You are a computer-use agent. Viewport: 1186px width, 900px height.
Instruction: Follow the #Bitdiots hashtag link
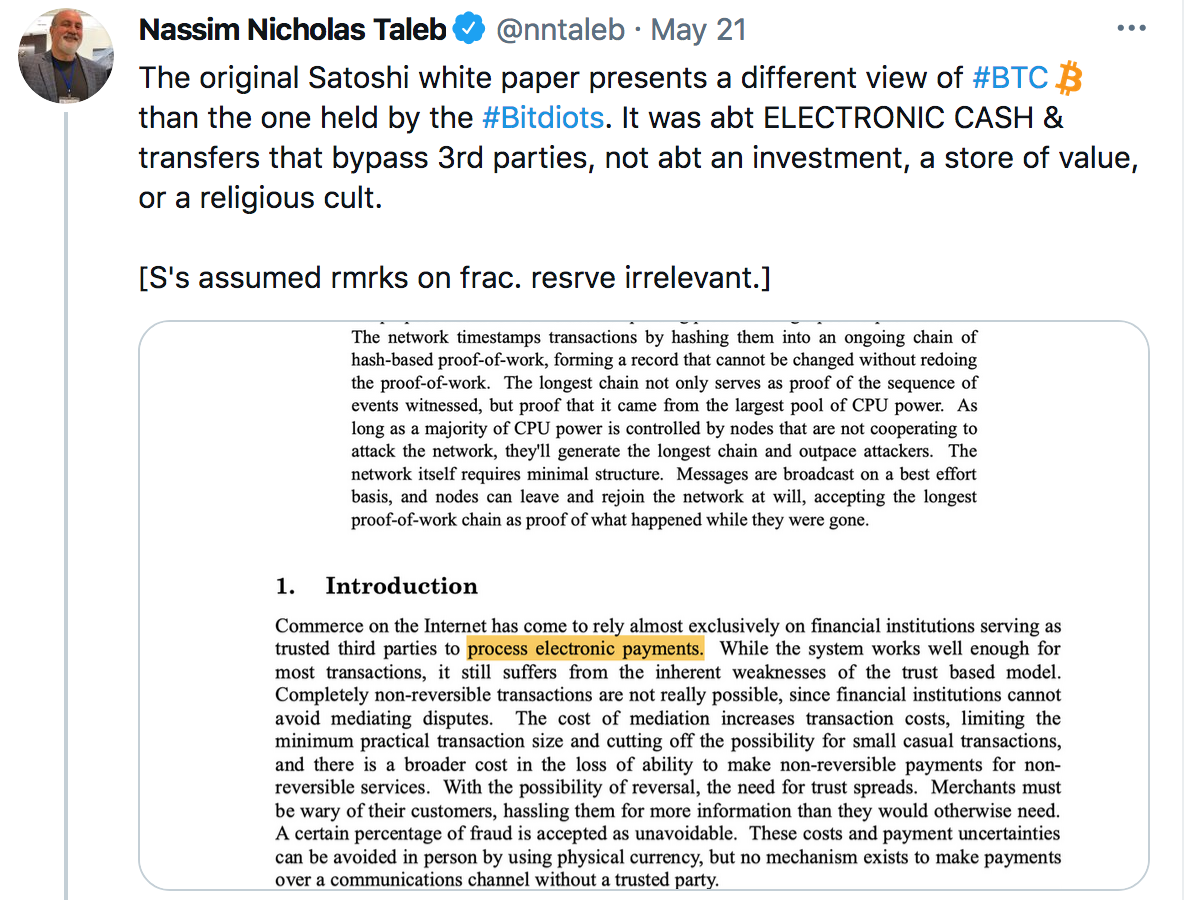(543, 118)
